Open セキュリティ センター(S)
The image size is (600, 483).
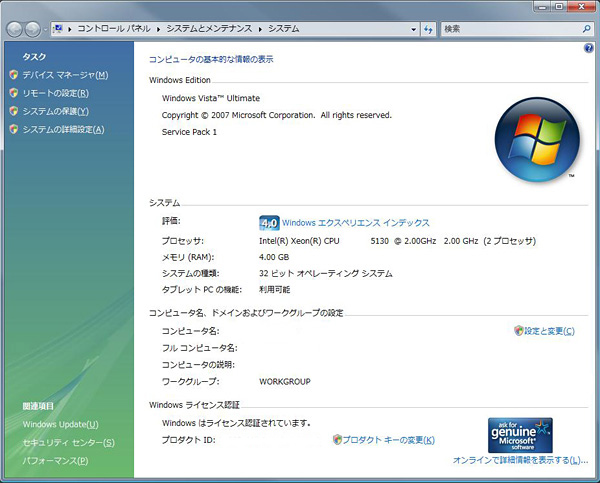[x=68, y=443]
